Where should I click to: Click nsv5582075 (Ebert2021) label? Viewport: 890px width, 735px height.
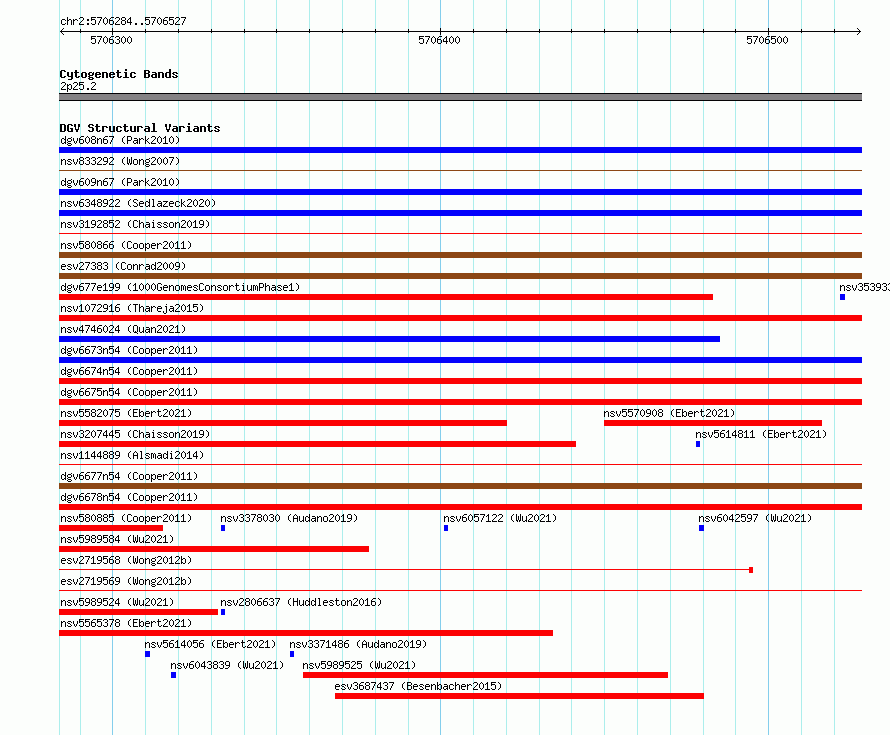tap(126, 413)
